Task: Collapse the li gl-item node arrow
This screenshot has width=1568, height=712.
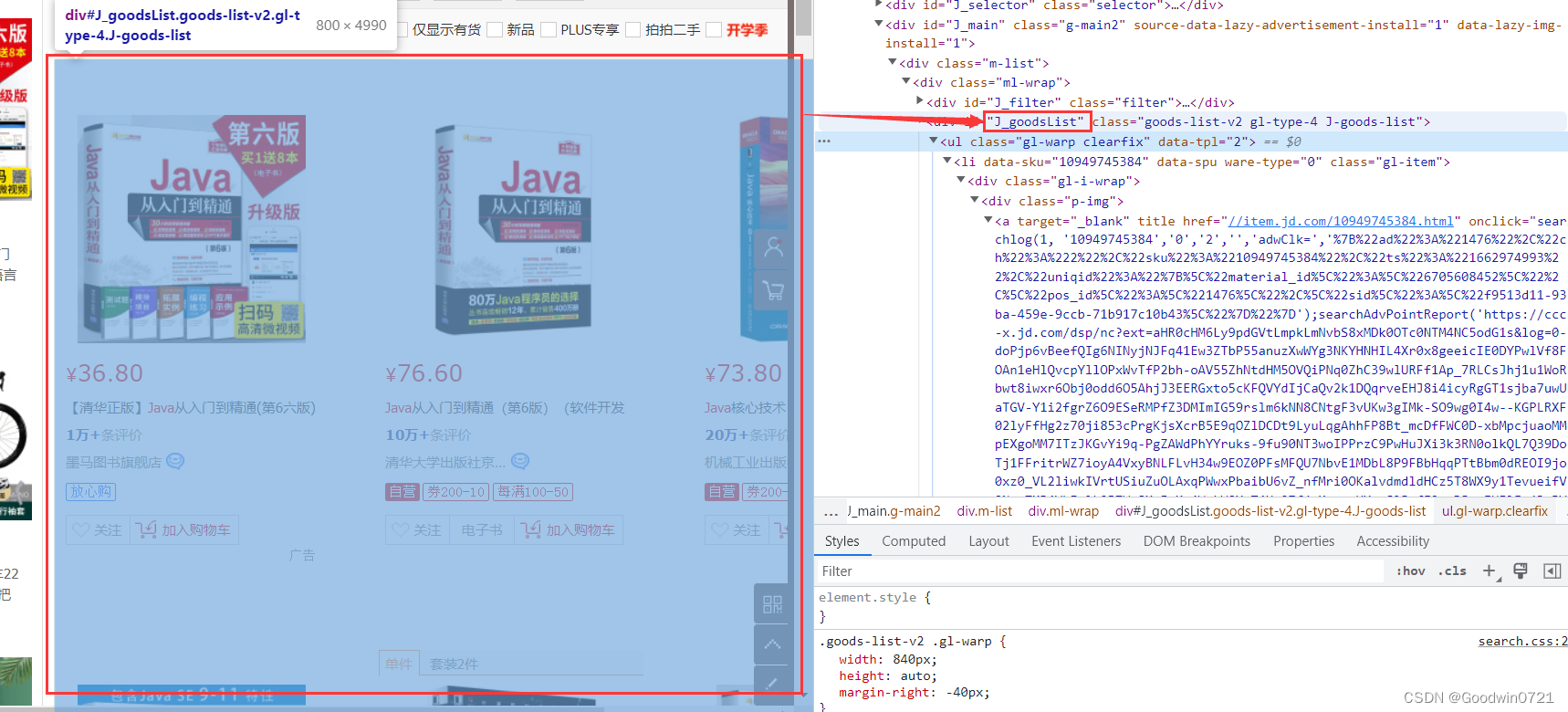Action: 947,162
